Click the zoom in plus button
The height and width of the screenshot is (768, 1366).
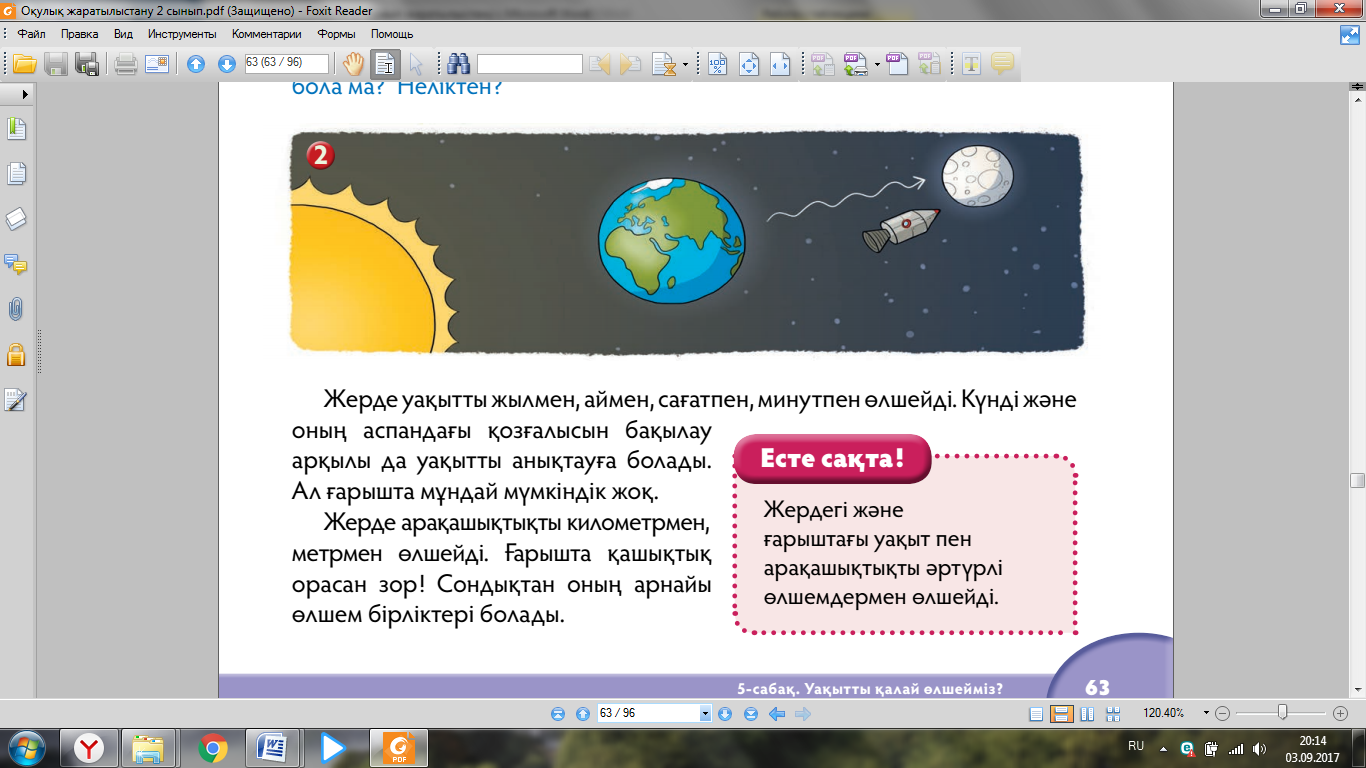click(1341, 714)
